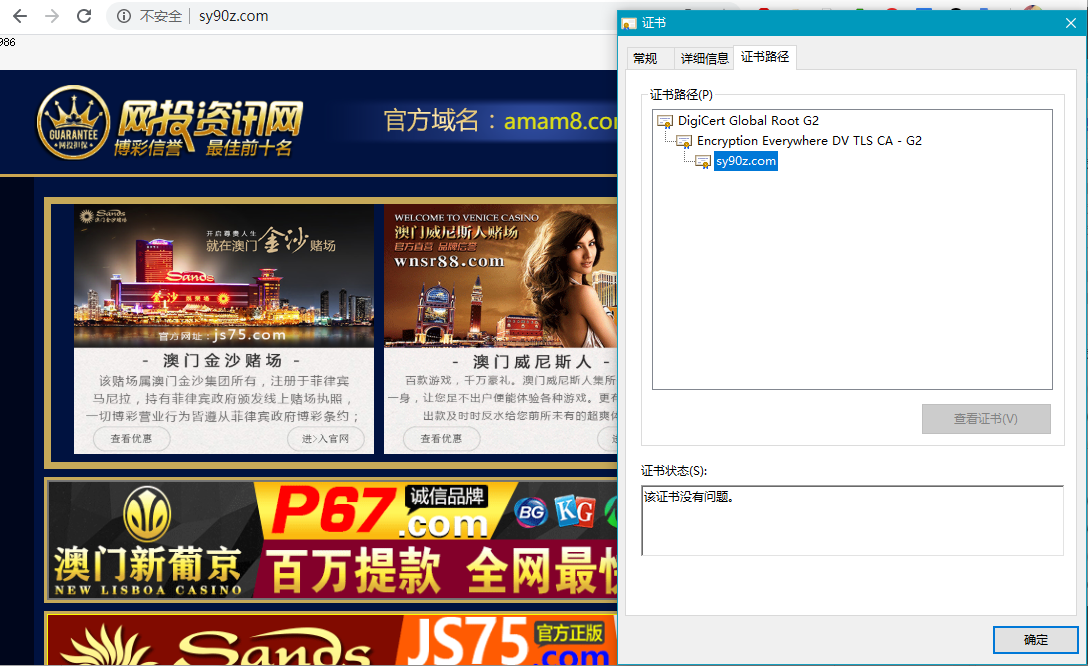Select the 证书路径 tab
1088x666 pixels.
pos(765,57)
